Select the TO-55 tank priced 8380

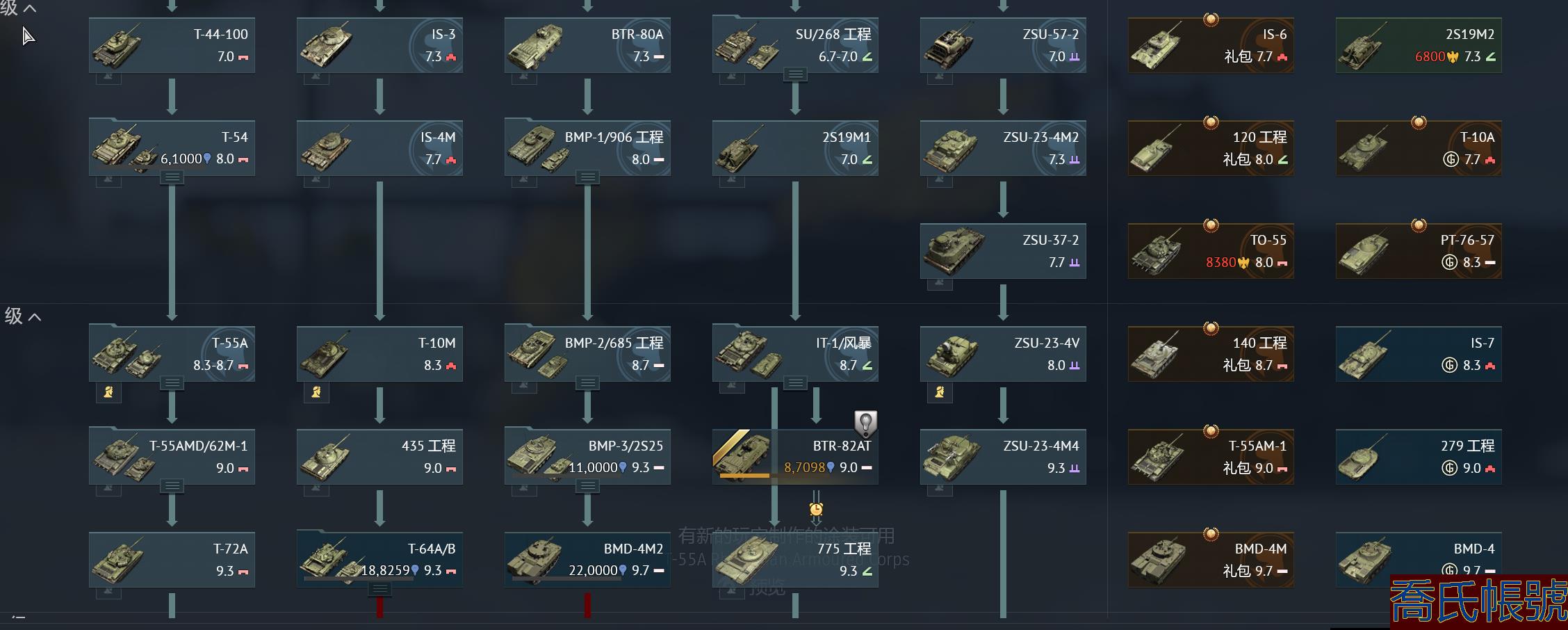point(1211,251)
